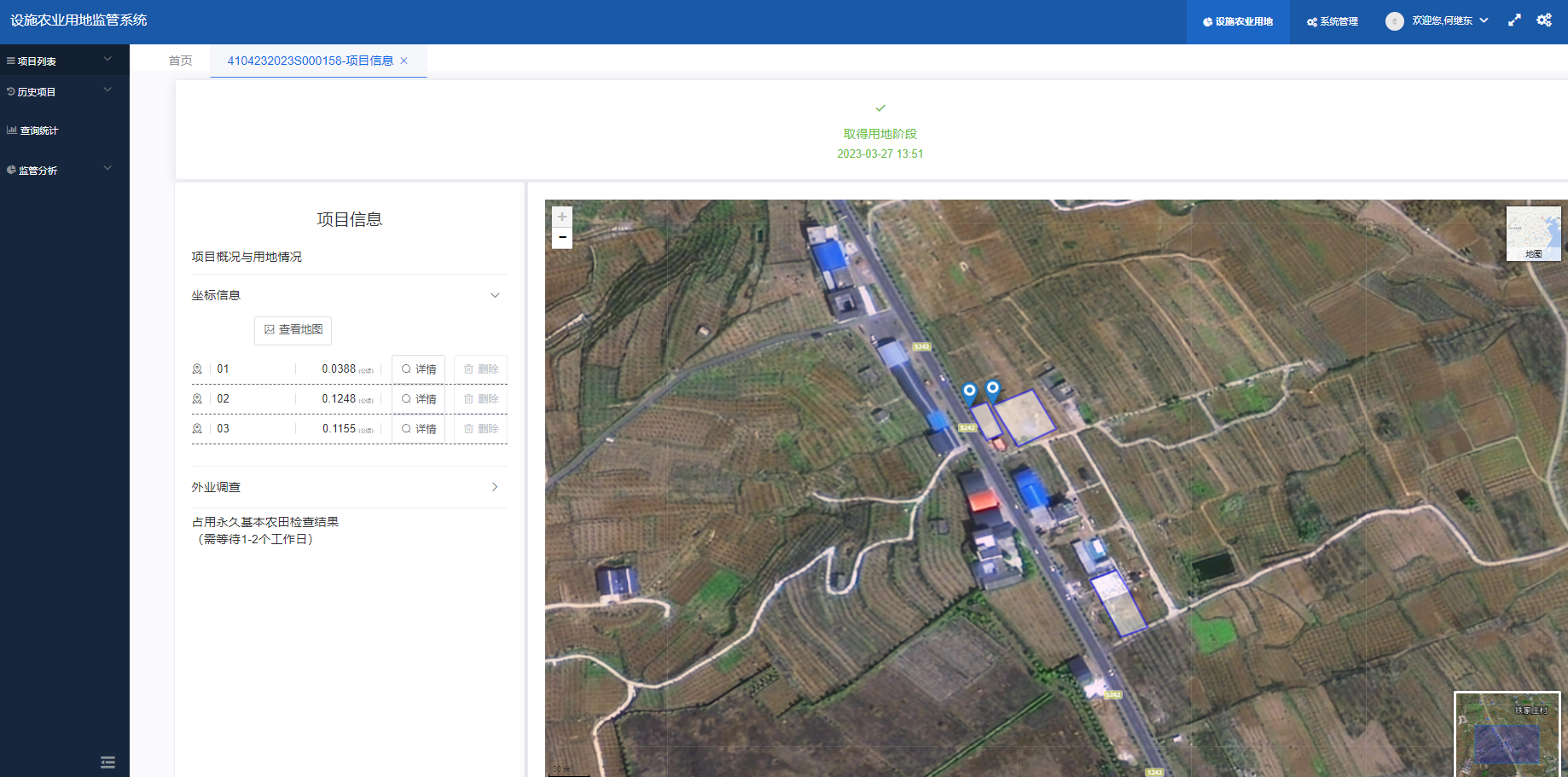The image size is (1568, 777).
Task: Click the 2023-03-27 13:51 timestamp
Action: (x=880, y=154)
